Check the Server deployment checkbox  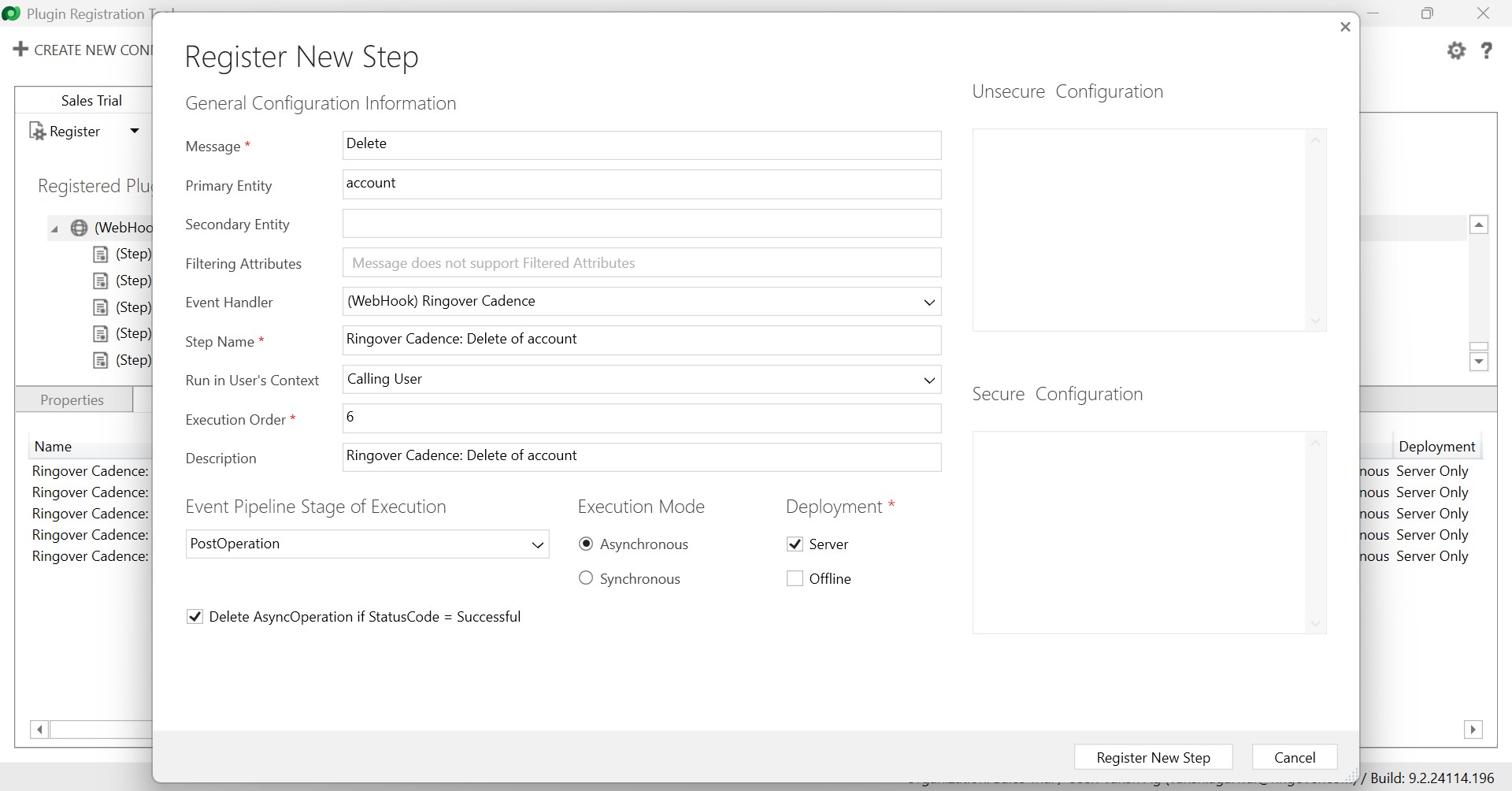click(x=795, y=544)
